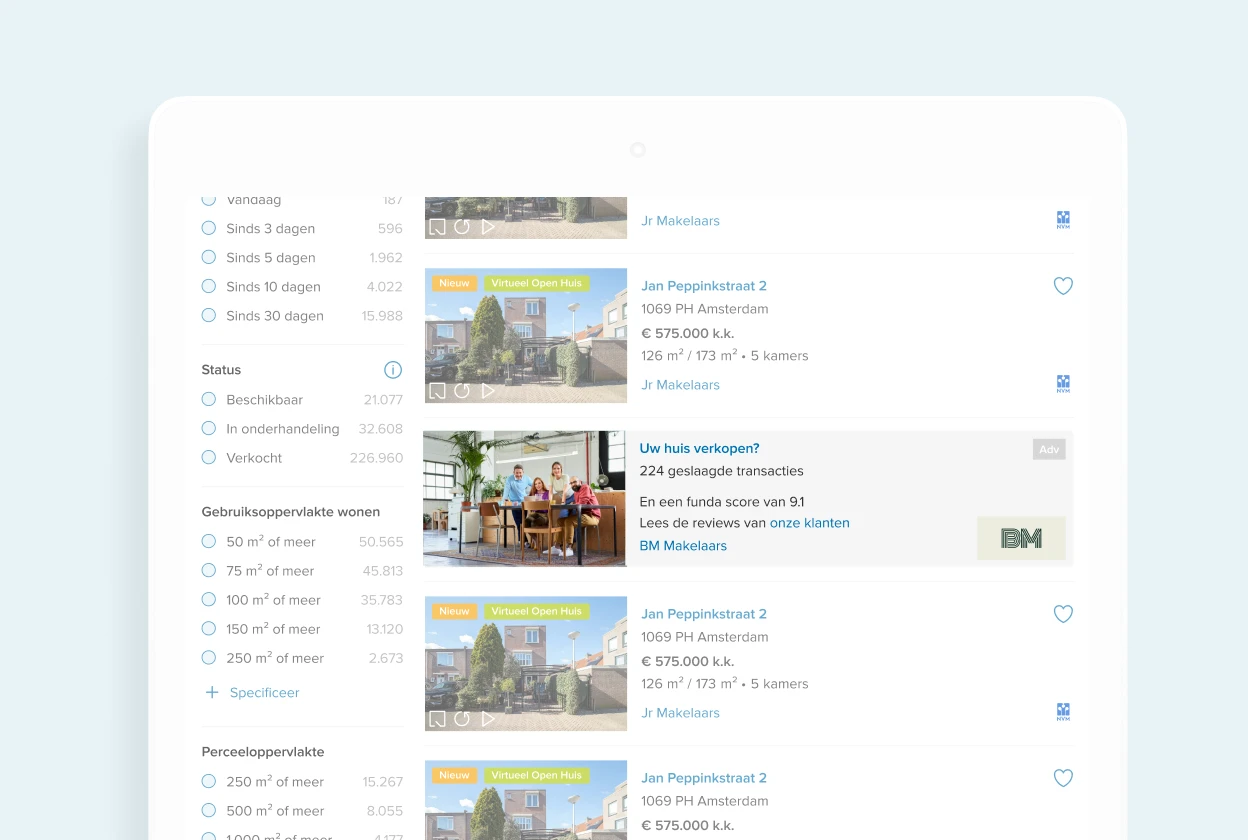Open the BM Makelaars link
Image resolution: width=1248 pixels, height=840 pixels.
tap(683, 546)
